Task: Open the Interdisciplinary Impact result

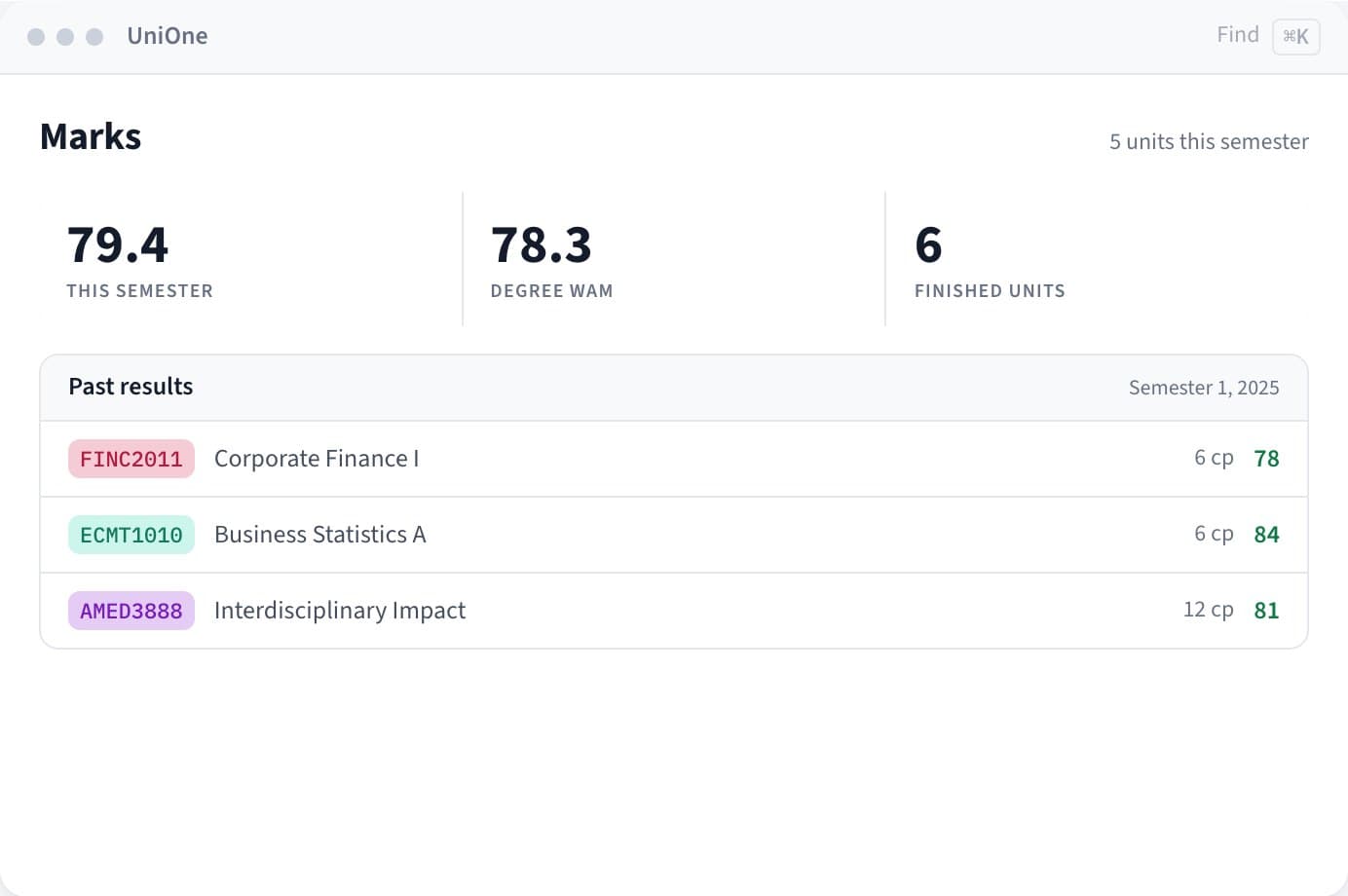Action: pos(674,611)
